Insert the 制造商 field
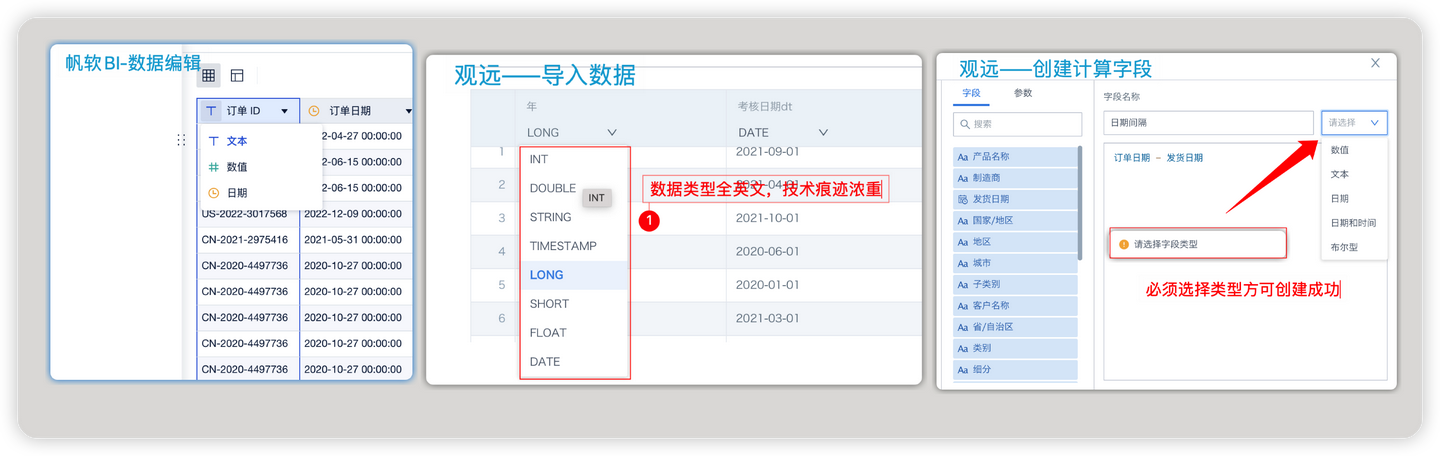 (x=1014, y=178)
